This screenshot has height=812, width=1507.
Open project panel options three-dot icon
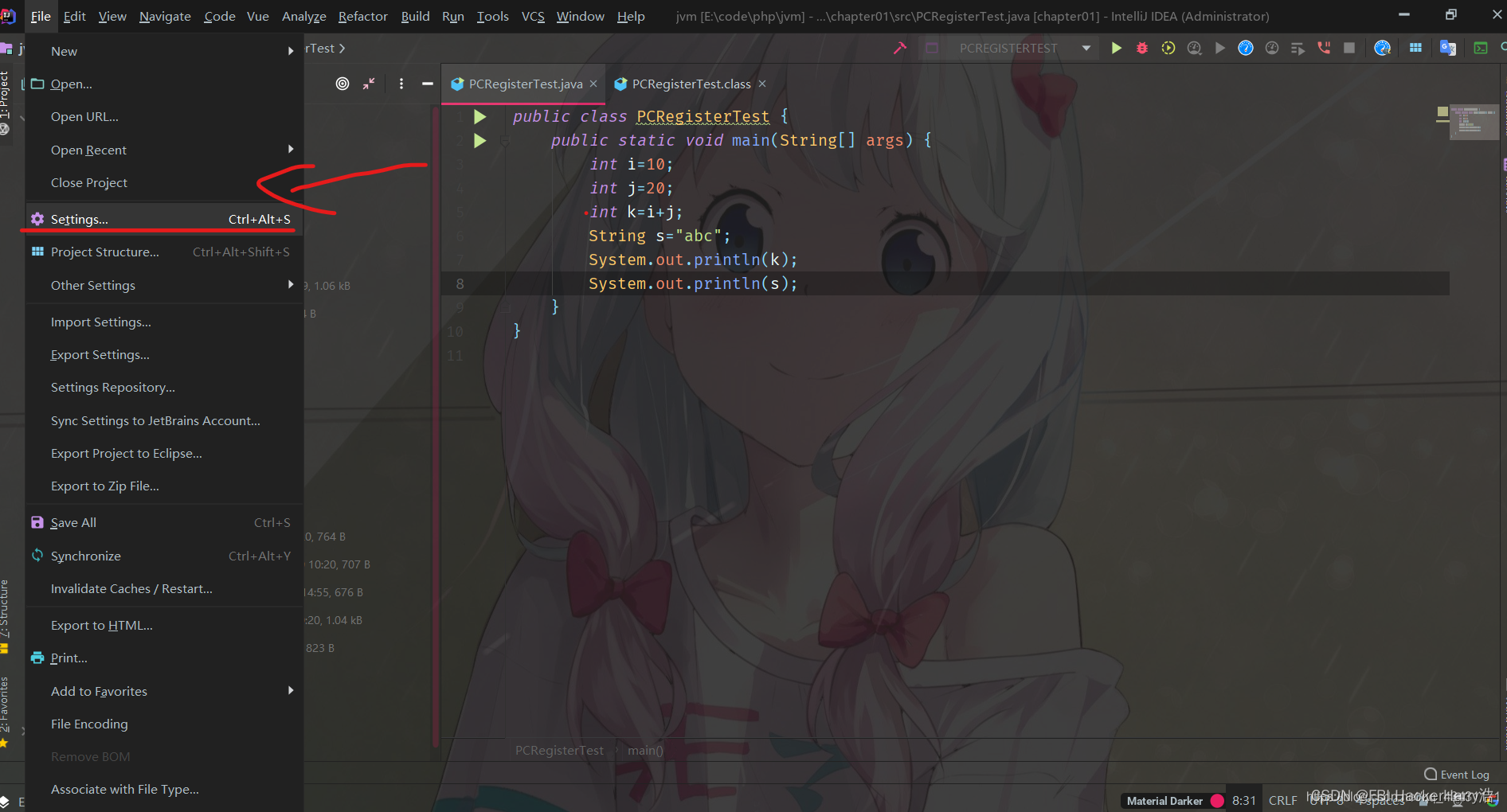pos(401,84)
